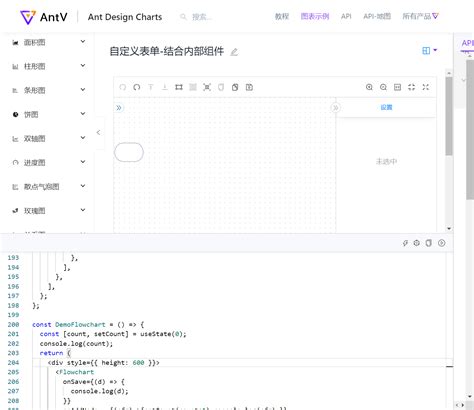Click the fullscreen icon at toolbar end
The image size is (474, 410).
click(426, 87)
